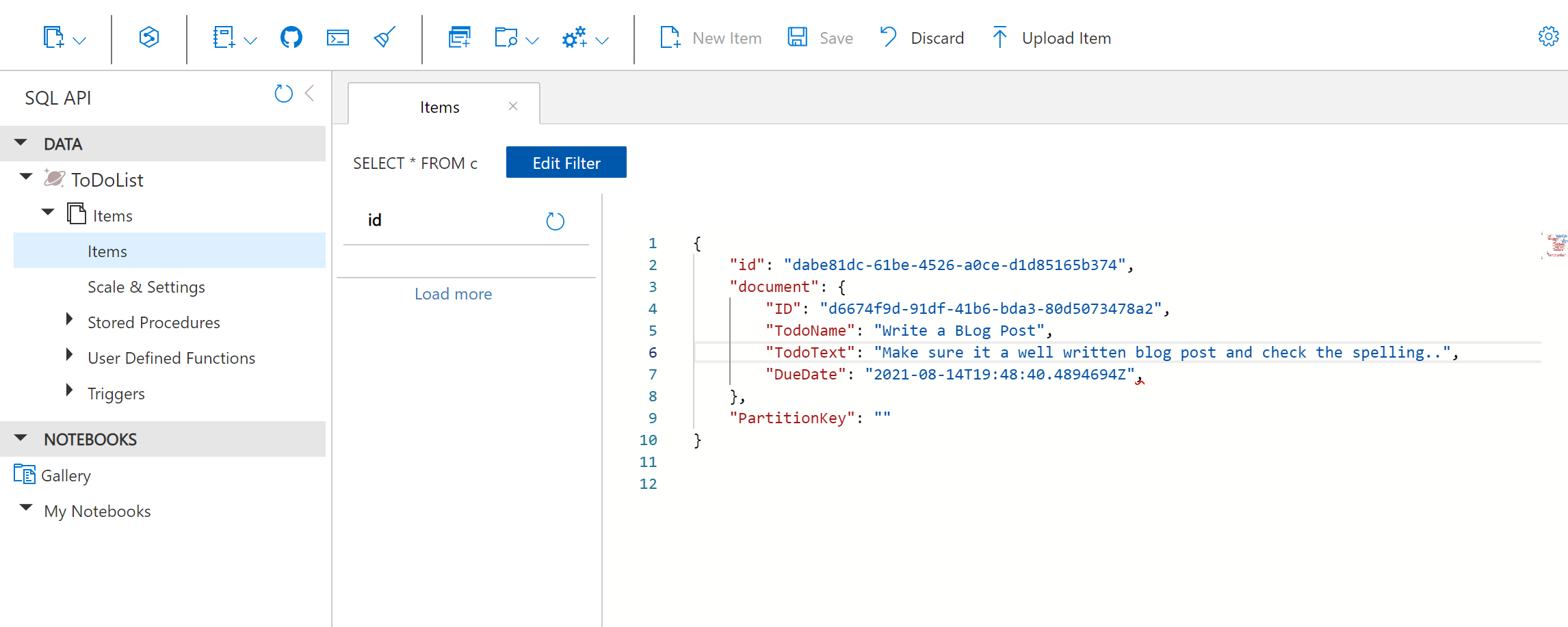The width and height of the screenshot is (1568, 627).
Task: Select the Items container with document icon
Action: pyautogui.click(x=100, y=215)
